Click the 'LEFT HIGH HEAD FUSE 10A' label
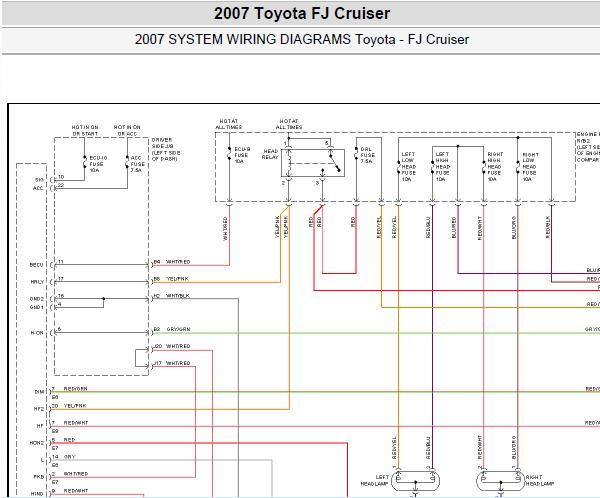The image size is (600, 498). click(442, 167)
